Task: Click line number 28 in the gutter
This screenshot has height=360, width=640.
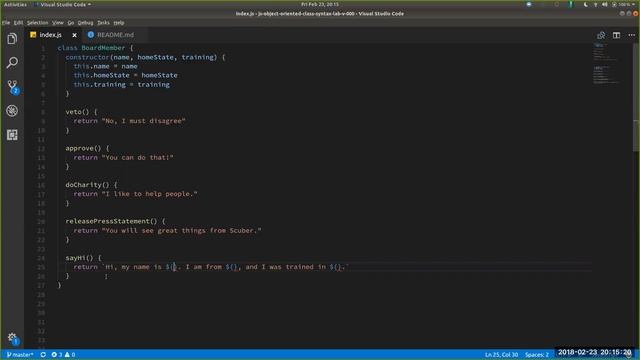Action: [41, 295]
